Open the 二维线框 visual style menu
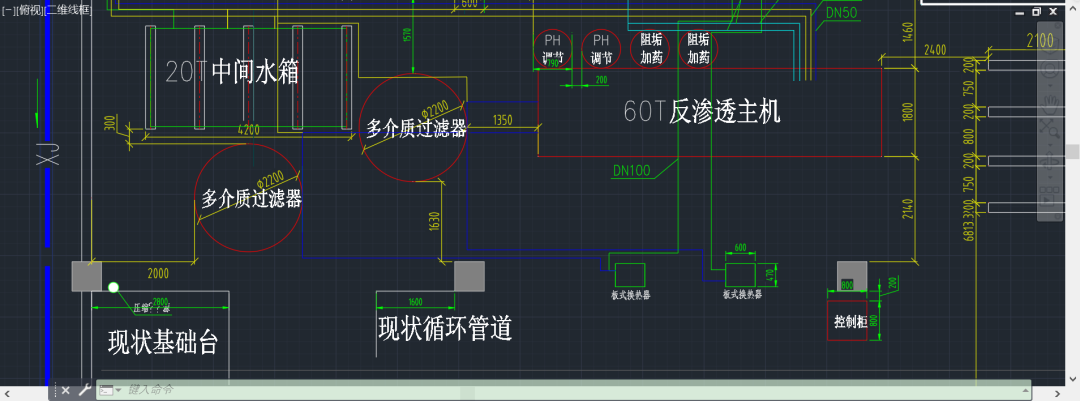The width and height of the screenshot is (1080, 401). tap(70, 9)
